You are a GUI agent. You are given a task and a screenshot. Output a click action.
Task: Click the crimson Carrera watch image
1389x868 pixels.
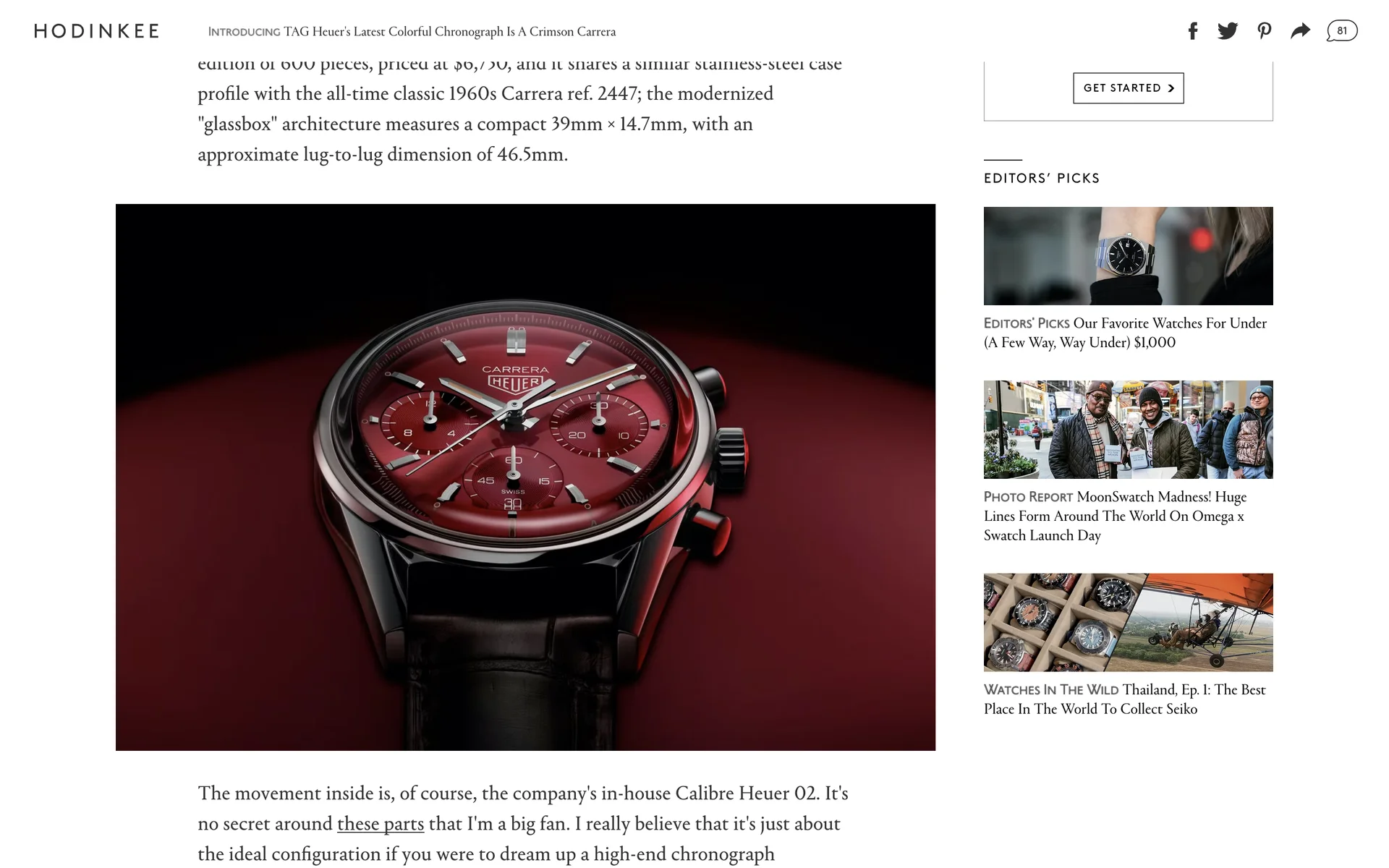click(x=525, y=477)
